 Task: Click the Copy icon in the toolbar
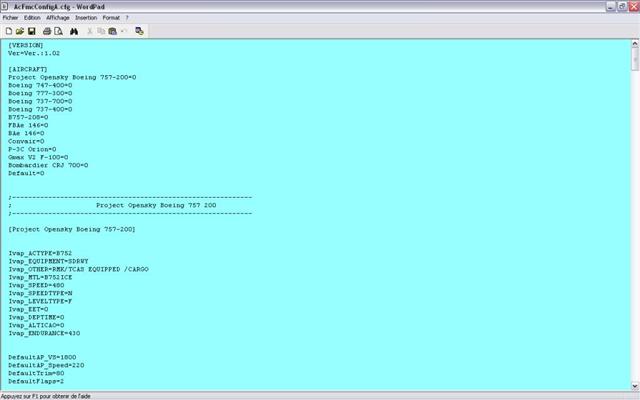pyautogui.click(x=101, y=31)
